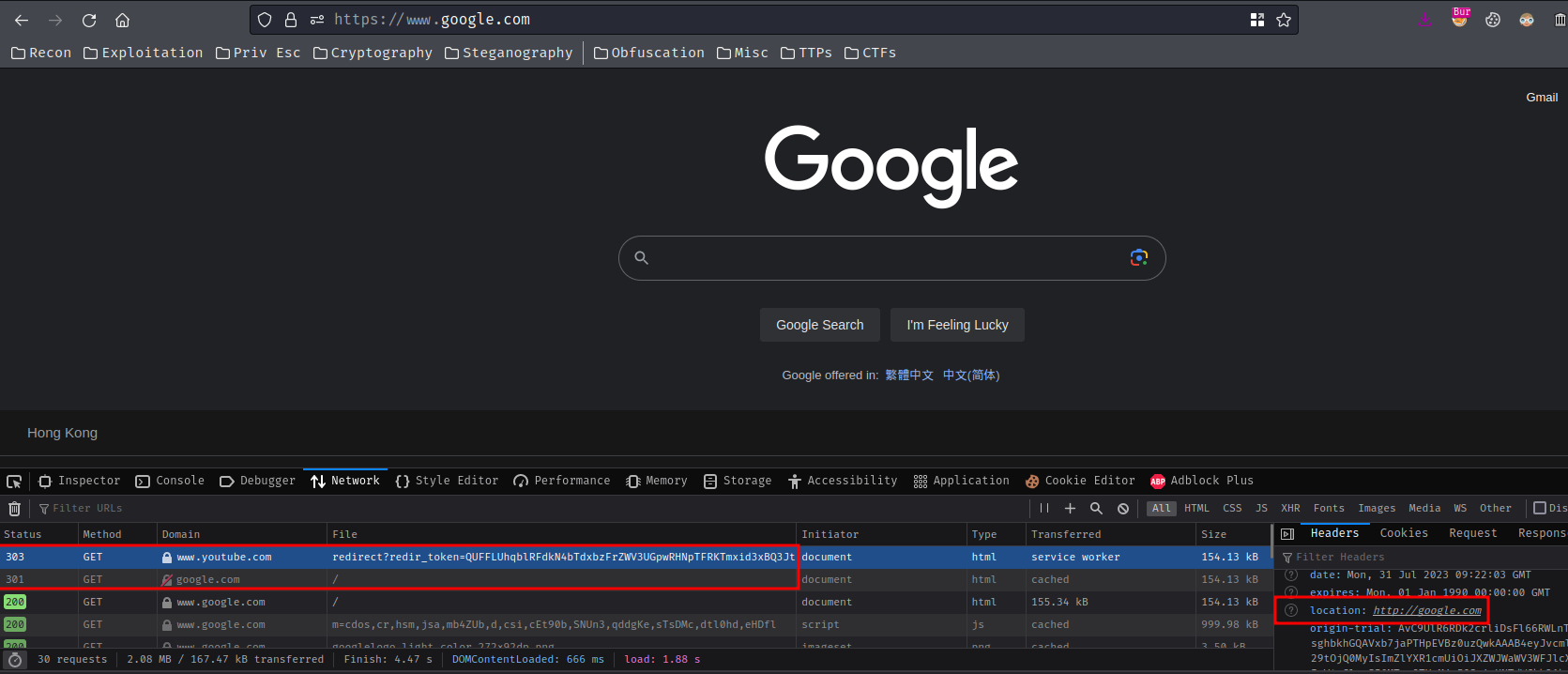
Task: Follow the http://google.com location link
Action: (1427, 610)
